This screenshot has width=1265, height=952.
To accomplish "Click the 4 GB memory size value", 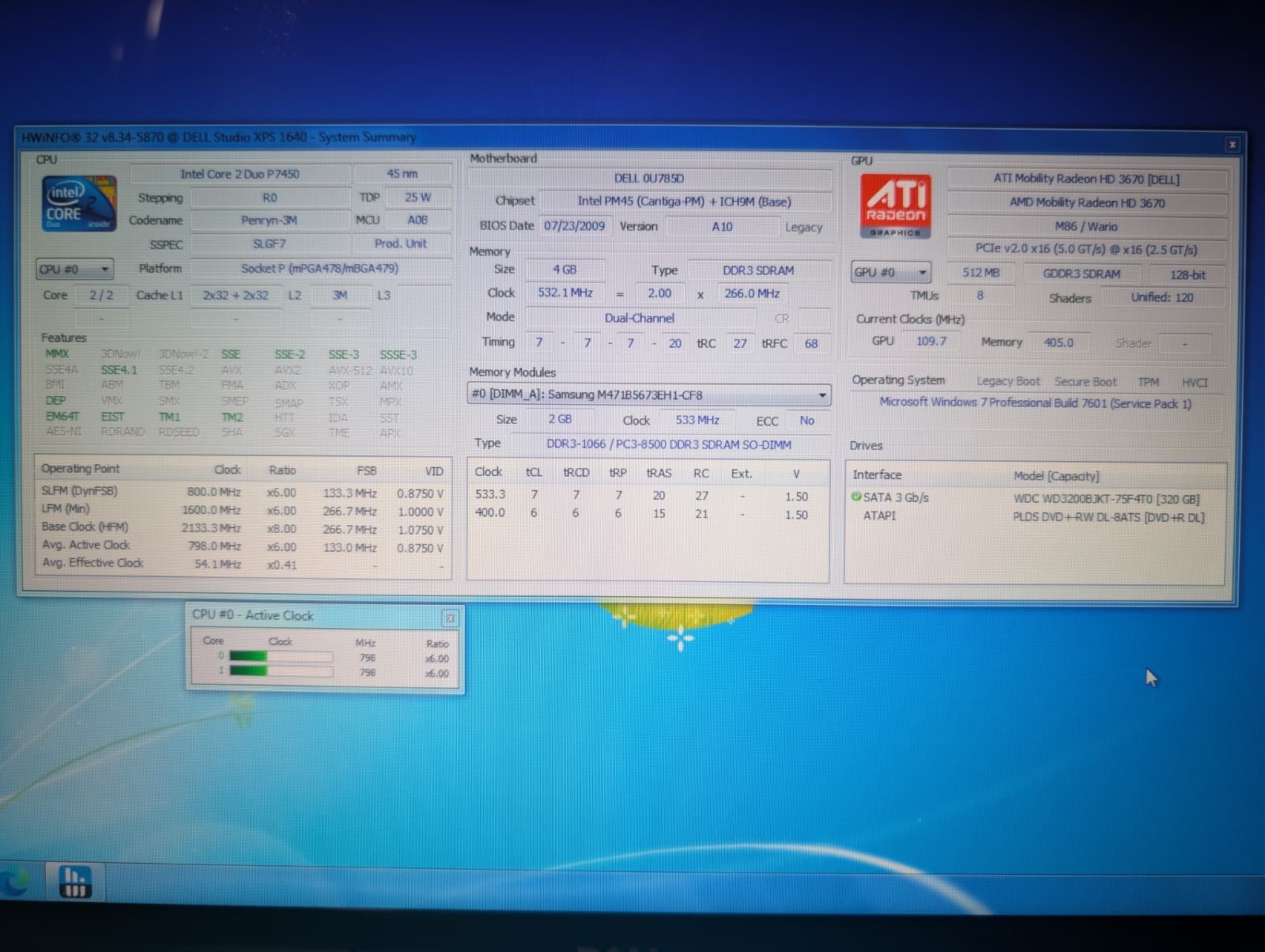I will [565, 270].
